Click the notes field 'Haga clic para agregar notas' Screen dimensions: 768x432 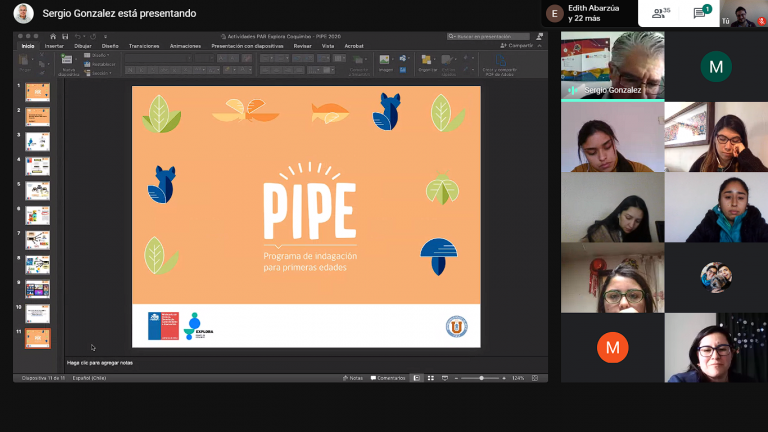point(100,362)
